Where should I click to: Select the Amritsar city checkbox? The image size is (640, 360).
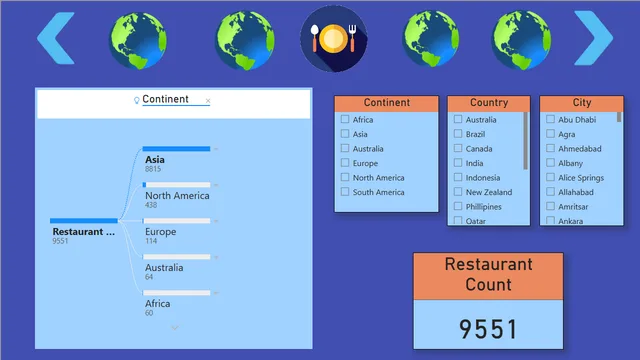point(550,206)
